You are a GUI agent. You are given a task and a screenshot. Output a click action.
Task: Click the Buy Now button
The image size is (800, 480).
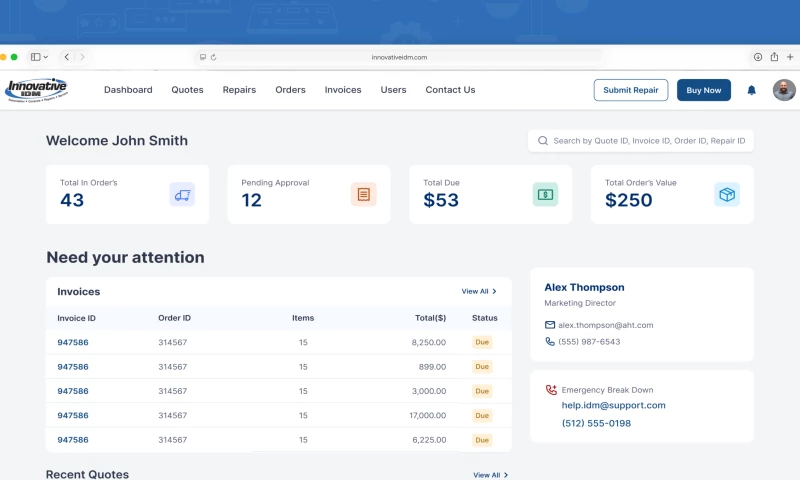[704, 90]
